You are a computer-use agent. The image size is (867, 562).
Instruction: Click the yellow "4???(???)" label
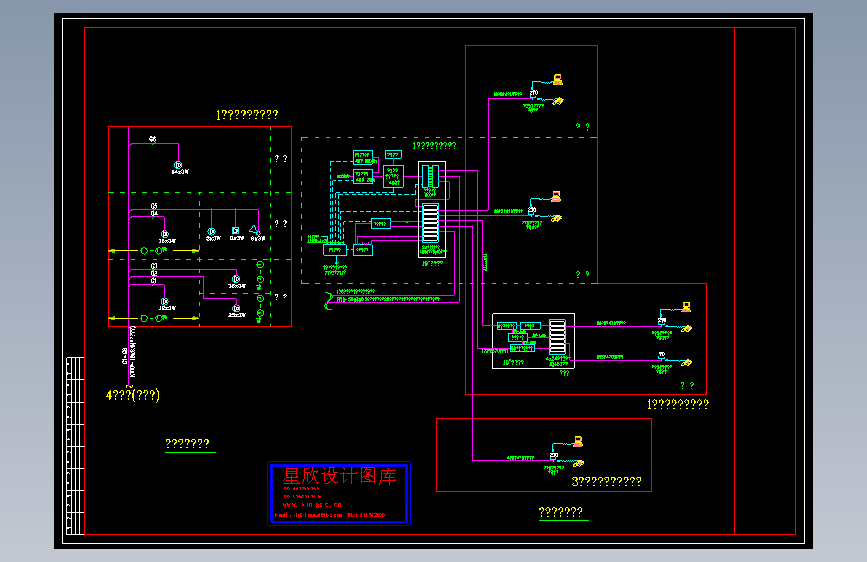click(x=133, y=395)
